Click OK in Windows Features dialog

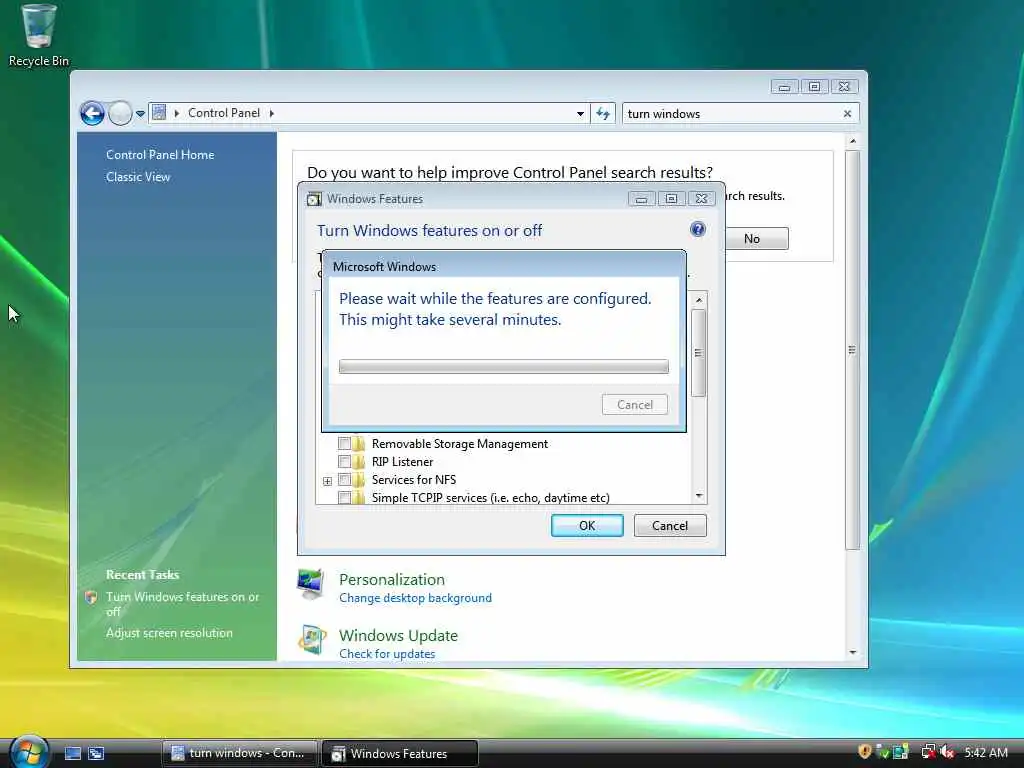point(587,526)
